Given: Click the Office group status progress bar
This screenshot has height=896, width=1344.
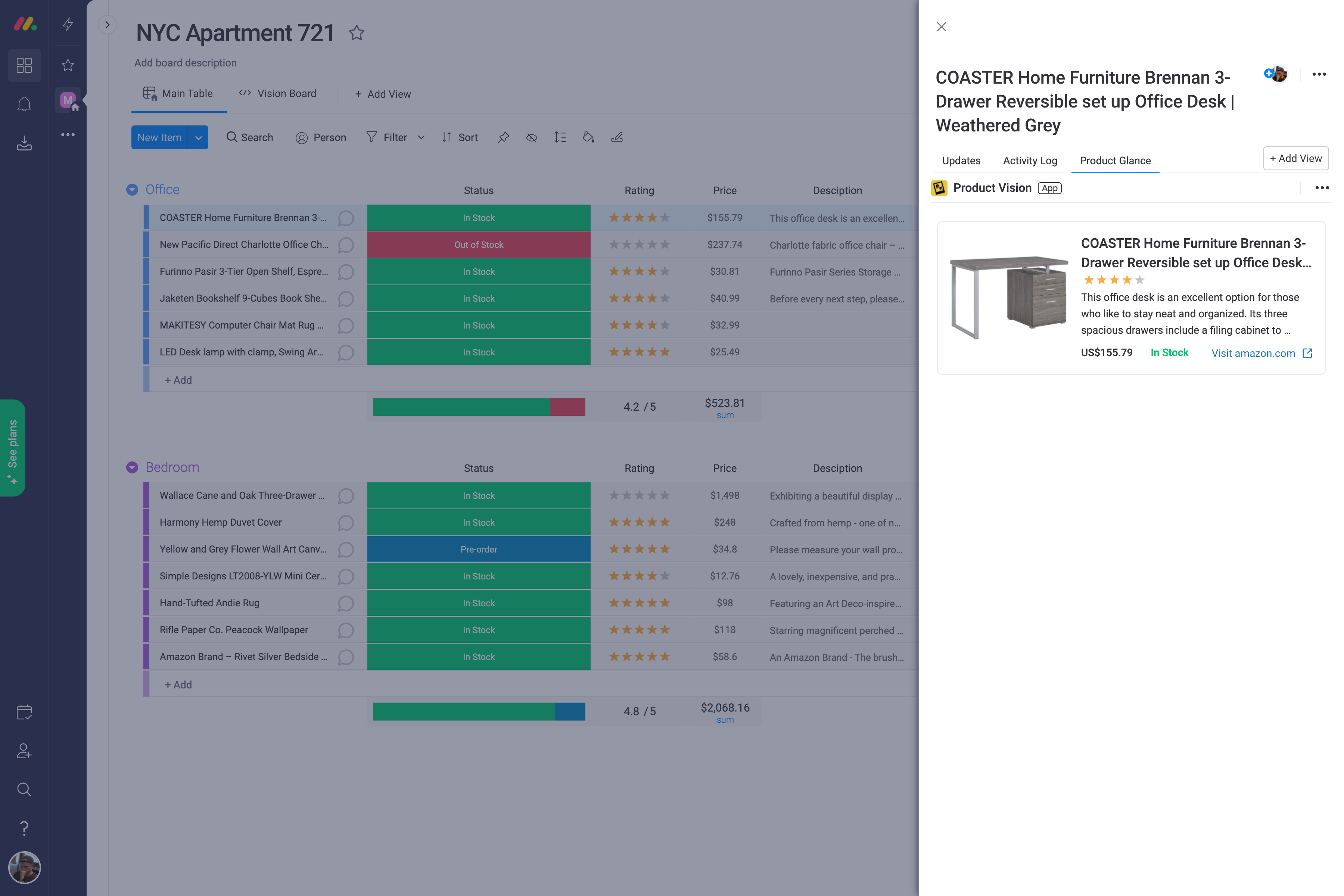Looking at the screenshot, I should (478, 406).
